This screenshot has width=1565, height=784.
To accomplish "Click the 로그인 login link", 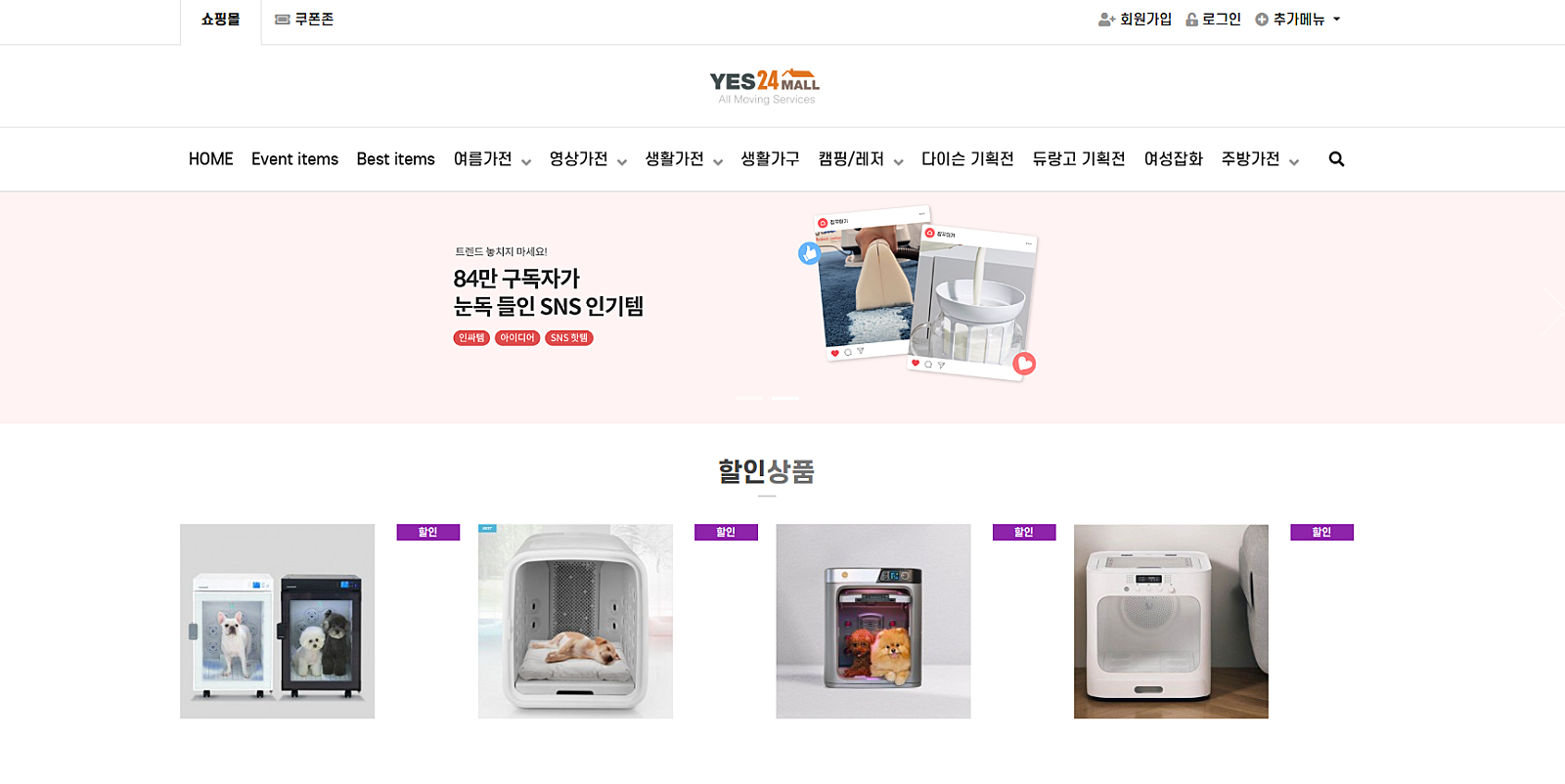I will (1213, 20).
